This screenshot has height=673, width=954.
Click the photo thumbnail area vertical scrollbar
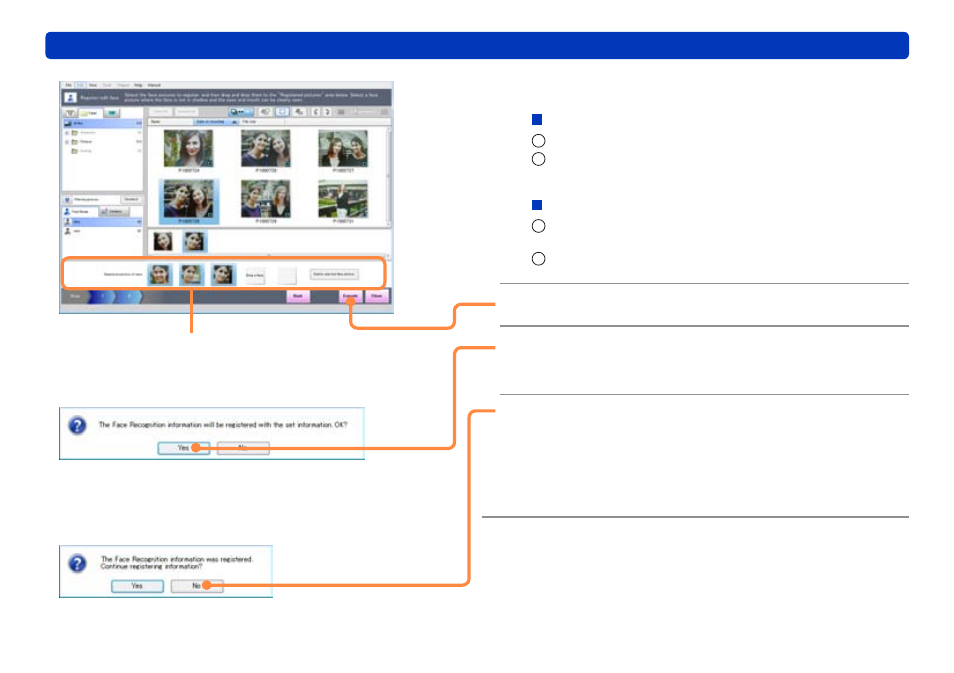[x=389, y=176]
